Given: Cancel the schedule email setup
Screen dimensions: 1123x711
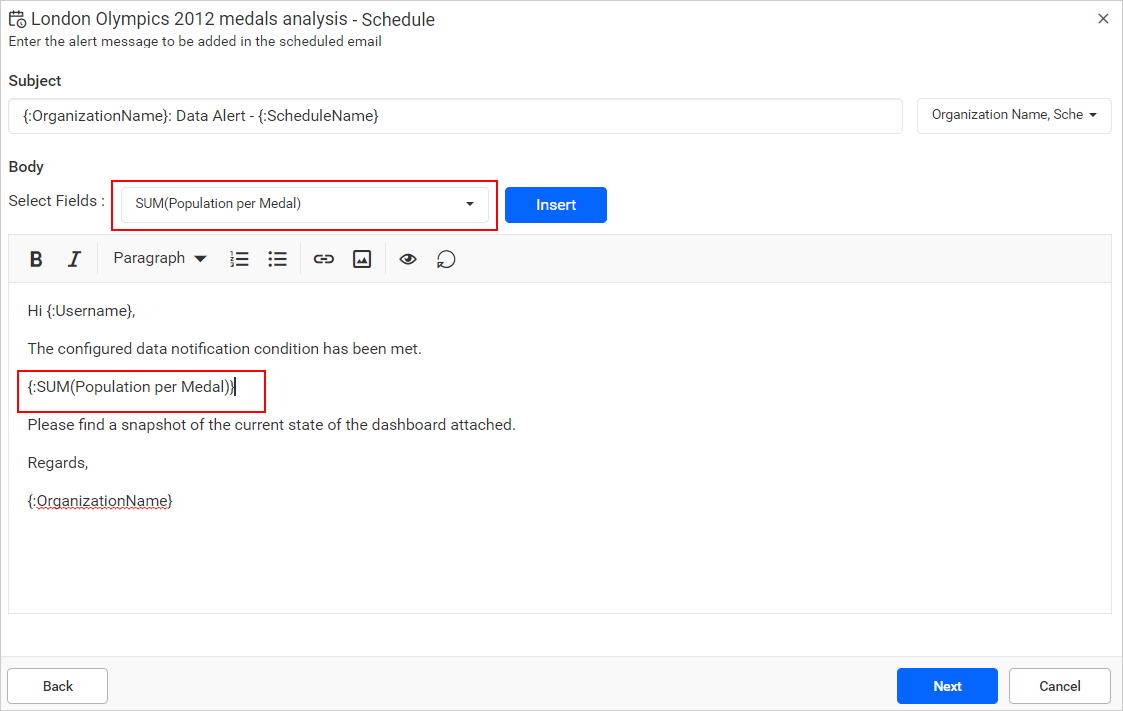Looking at the screenshot, I should (x=1059, y=685).
